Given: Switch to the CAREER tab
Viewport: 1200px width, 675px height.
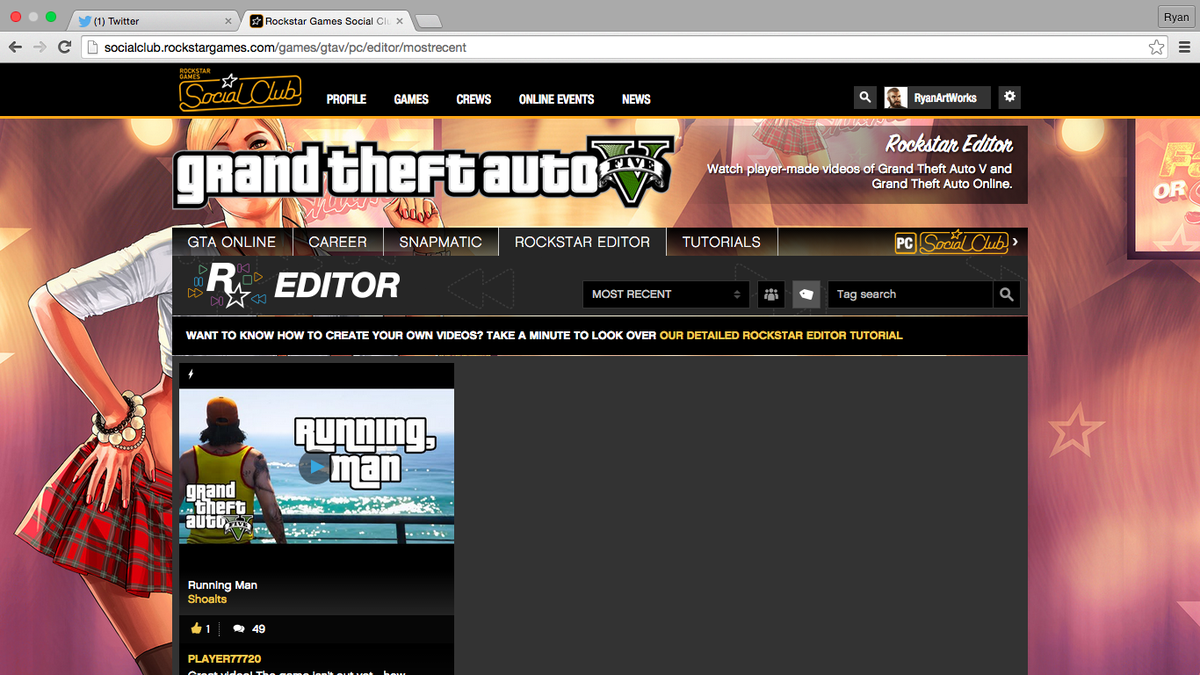Looking at the screenshot, I should coord(338,242).
